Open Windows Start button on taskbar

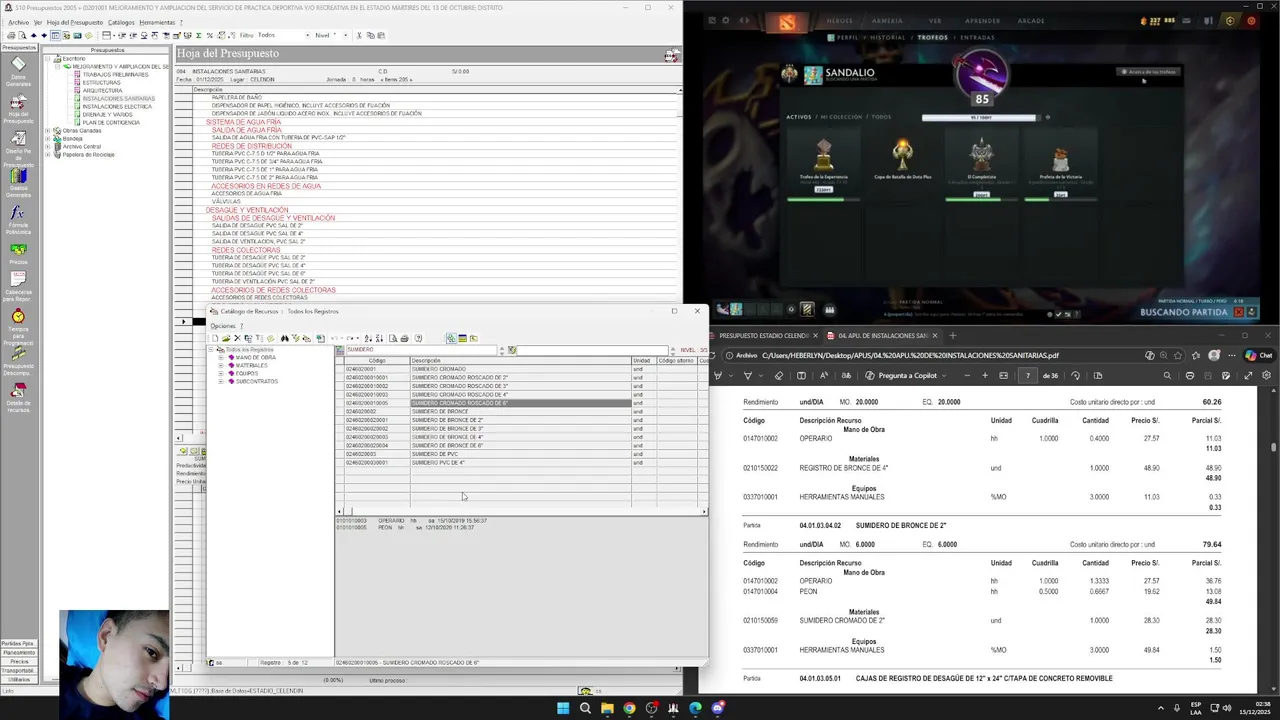(x=563, y=708)
